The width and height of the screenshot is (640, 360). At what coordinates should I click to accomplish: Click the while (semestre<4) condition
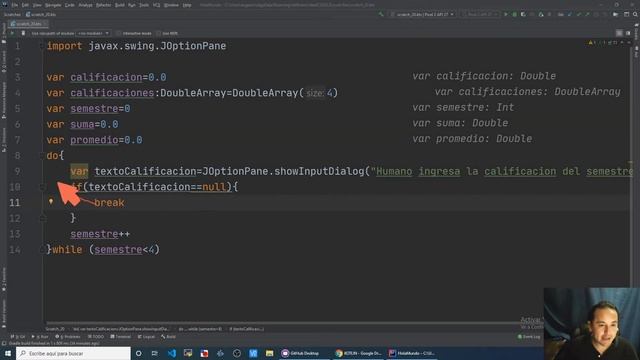pos(124,250)
